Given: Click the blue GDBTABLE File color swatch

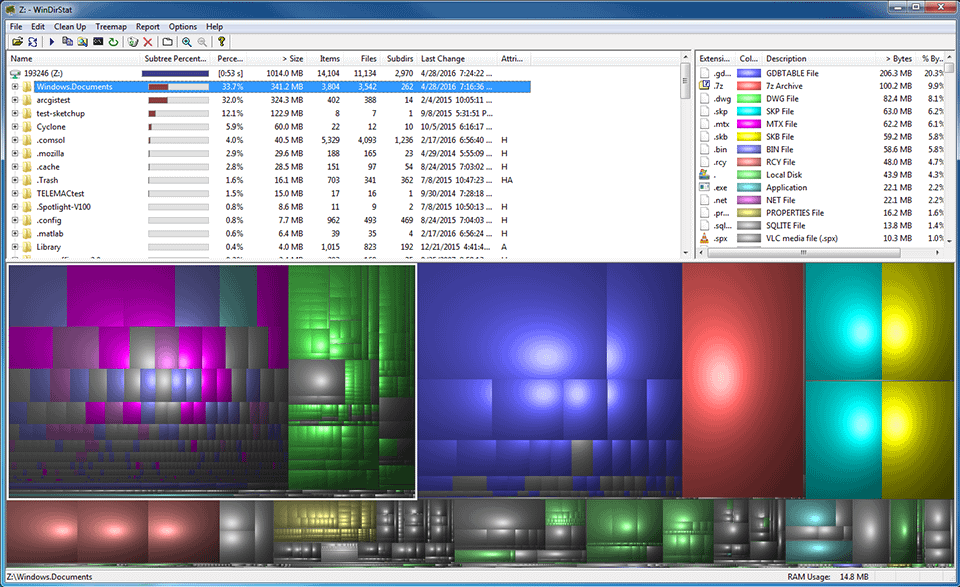Looking at the screenshot, I should [x=748, y=73].
